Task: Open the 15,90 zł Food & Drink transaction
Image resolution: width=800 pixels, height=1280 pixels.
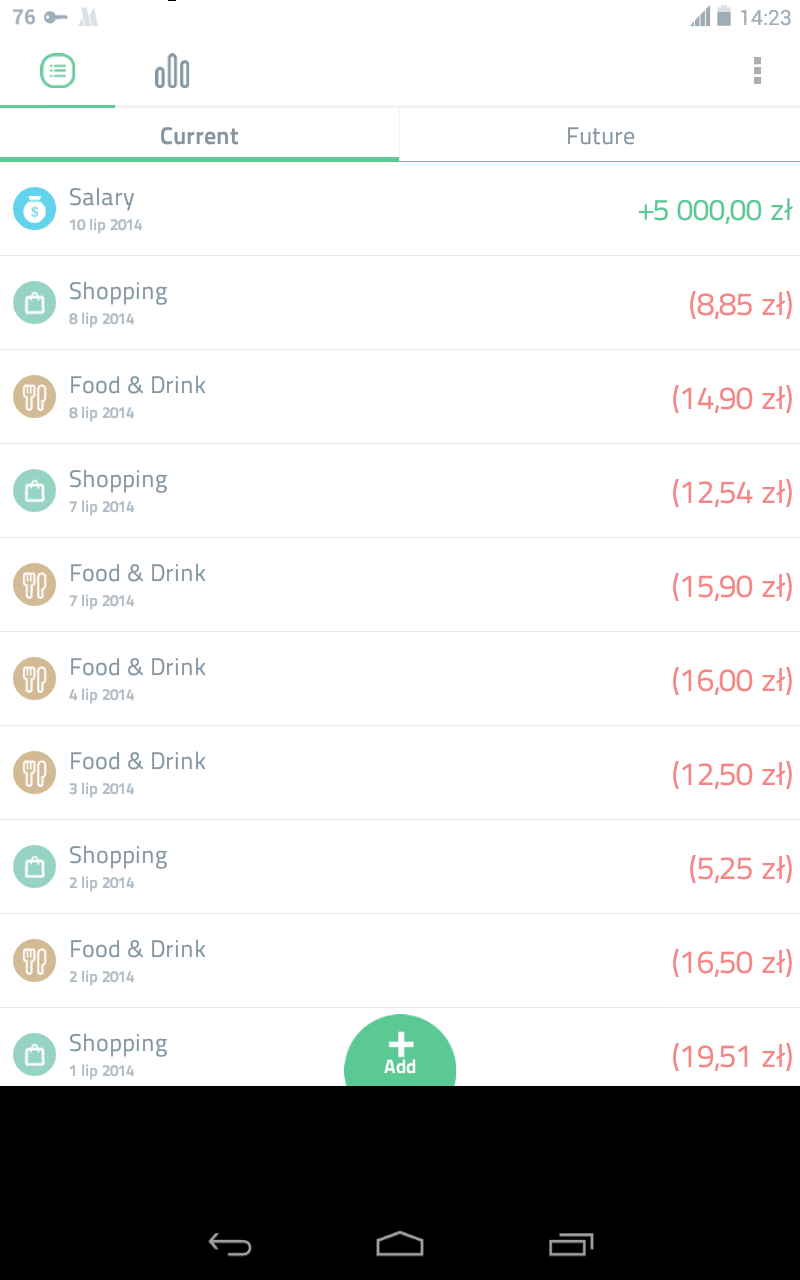Action: [400, 585]
